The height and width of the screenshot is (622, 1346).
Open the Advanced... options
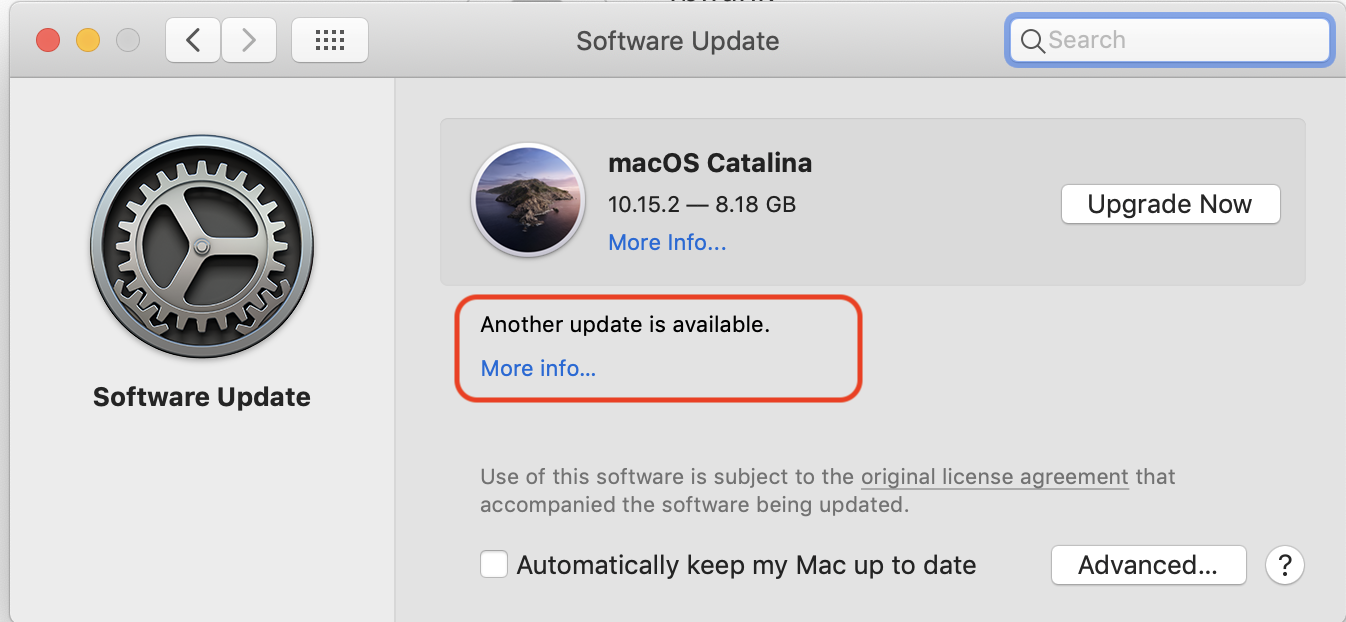click(1148, 565)
